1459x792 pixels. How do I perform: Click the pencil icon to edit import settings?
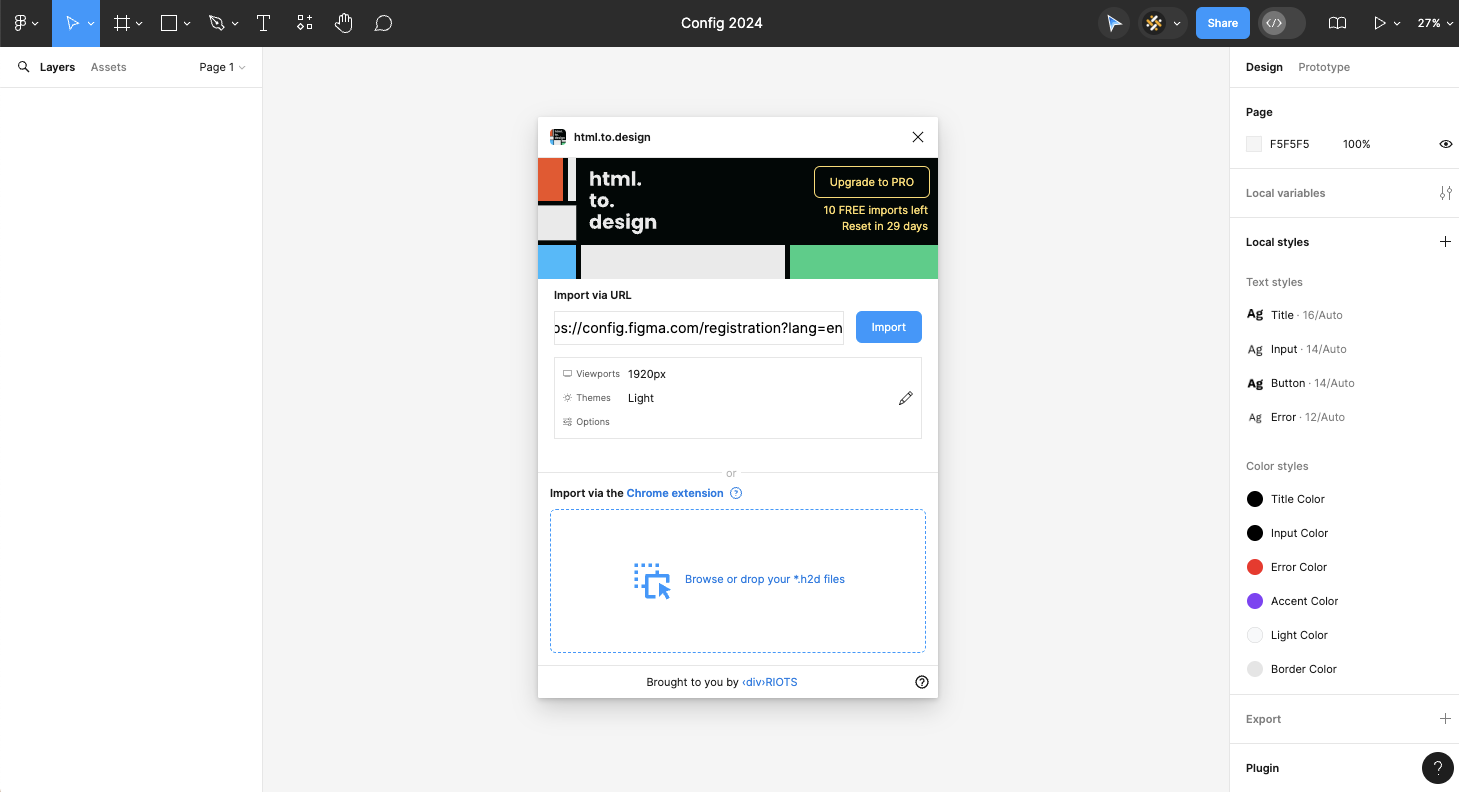point(905,398)
